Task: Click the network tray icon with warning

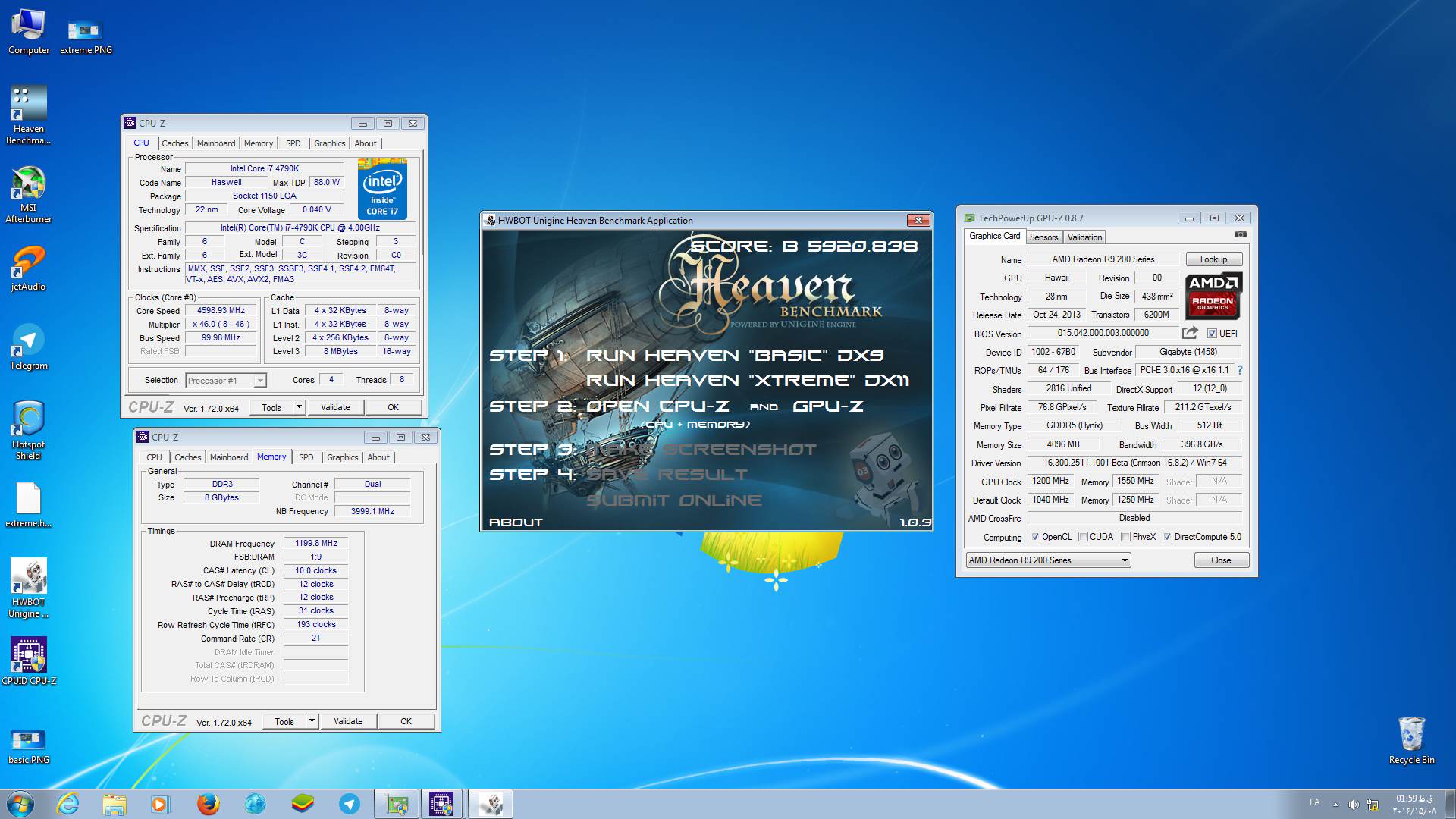Action: click(x=1373, y=805)
